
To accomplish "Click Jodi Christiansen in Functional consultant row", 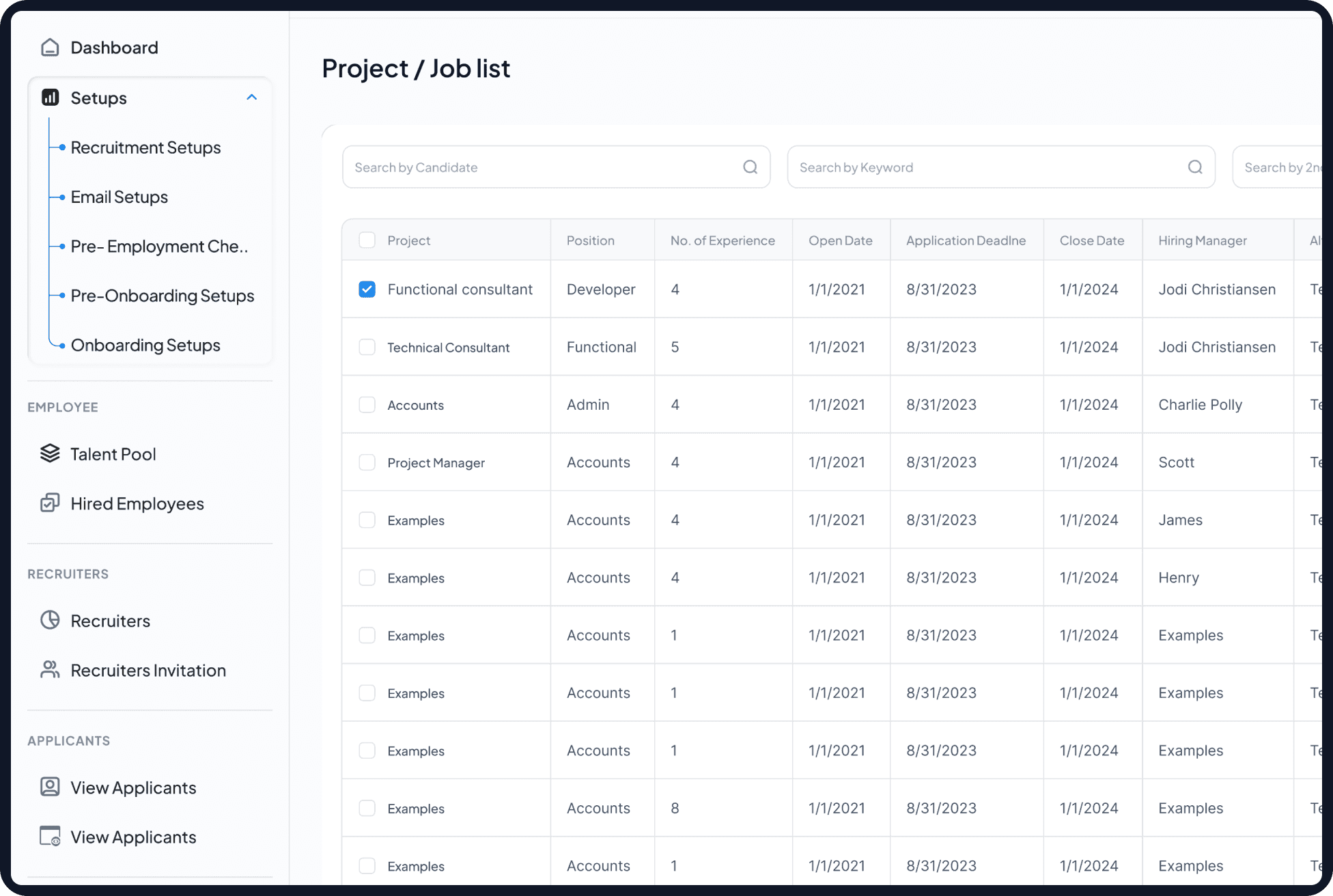I will [1217, 289].
